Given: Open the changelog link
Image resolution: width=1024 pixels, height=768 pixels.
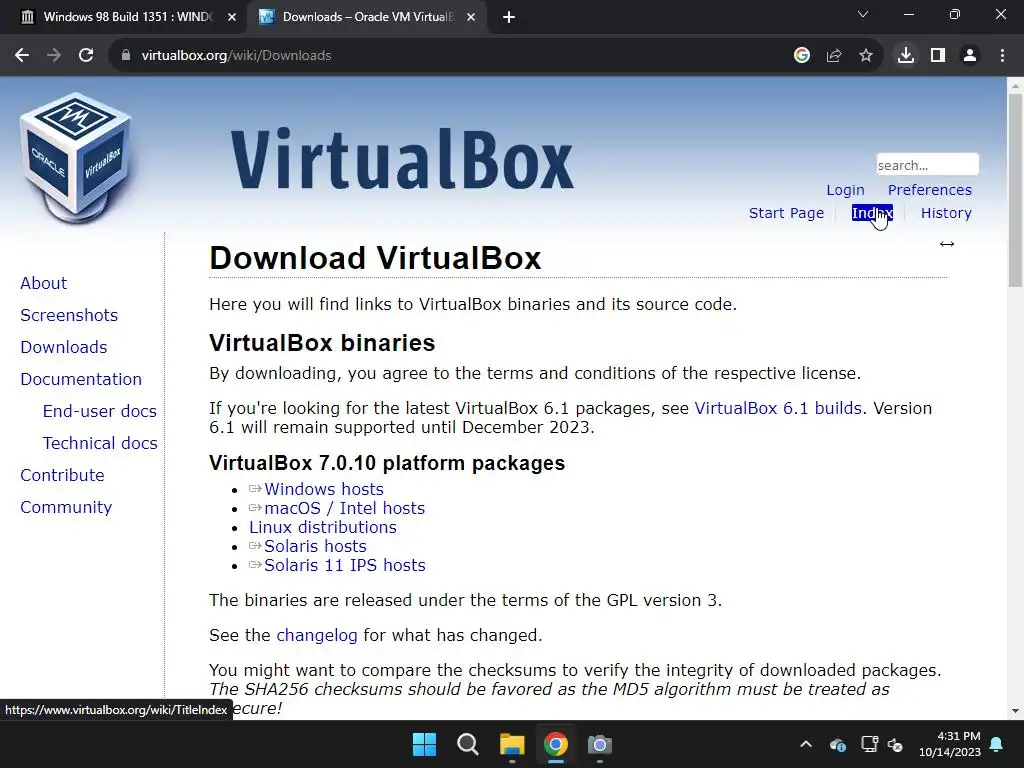Looking at the screenshot, I should tap(317, 635).
